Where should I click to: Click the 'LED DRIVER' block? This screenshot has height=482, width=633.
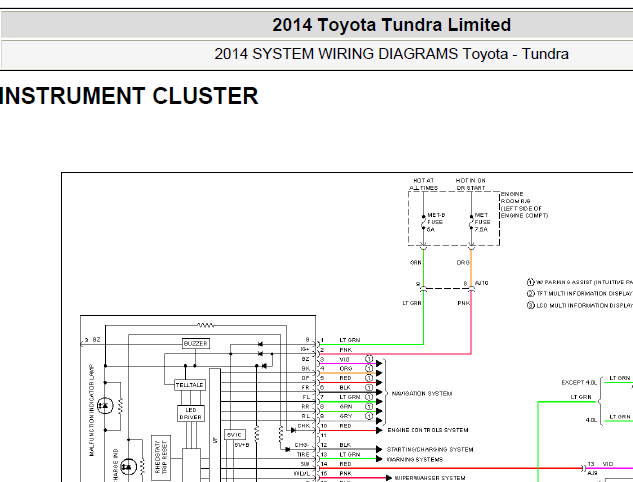tap(191, 413)
